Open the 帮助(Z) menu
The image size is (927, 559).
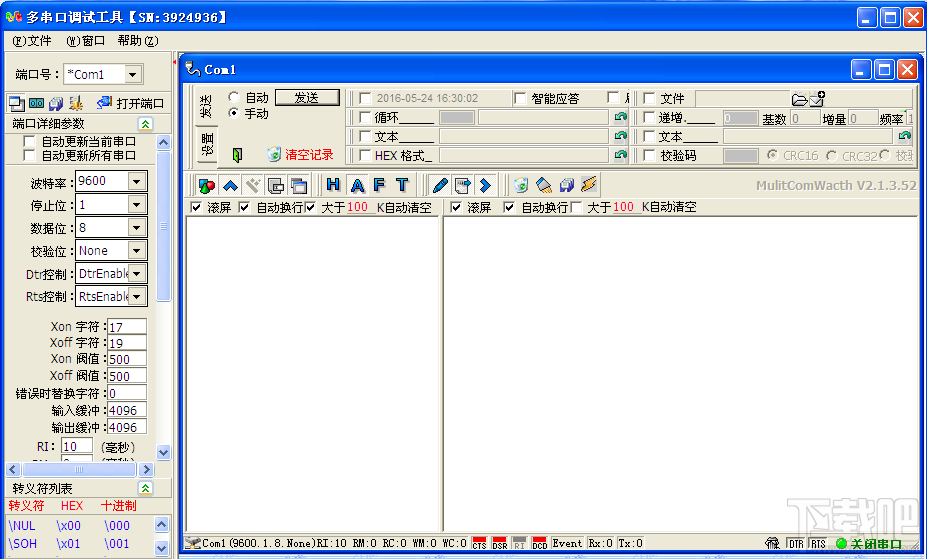[138, 41]
